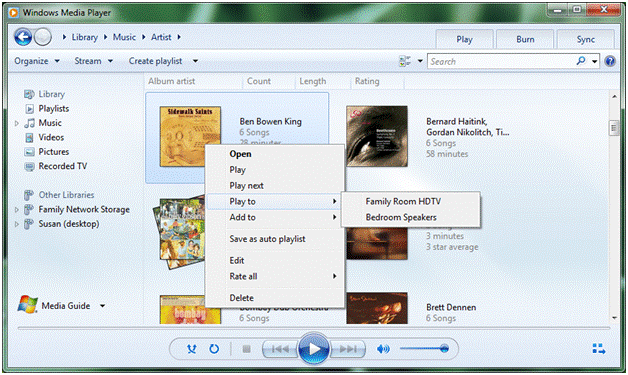The width and height of the screenshot is (628, 375).
Task: Click Library in breadcrumb path
Action: coord(85,37)
